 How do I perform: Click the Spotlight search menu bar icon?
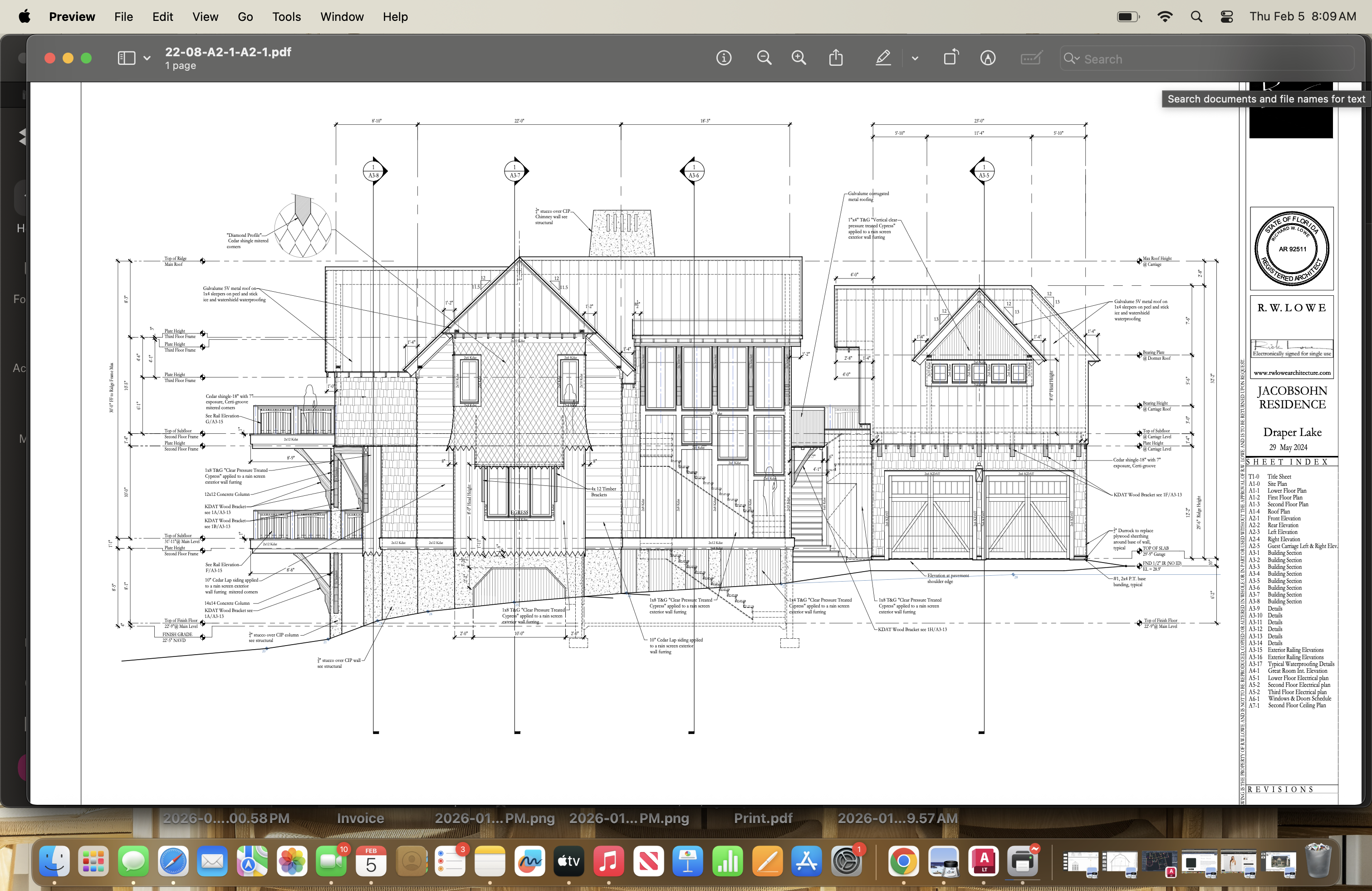point(1196,17)
